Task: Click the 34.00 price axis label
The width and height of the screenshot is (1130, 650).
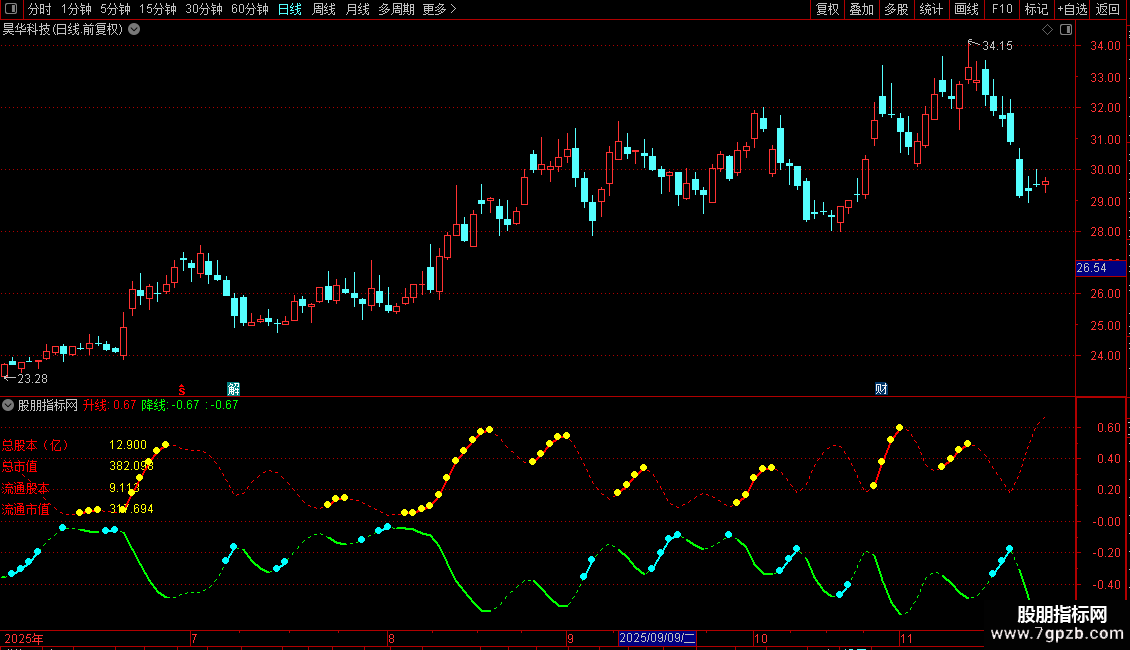Action: [1105, 46]
